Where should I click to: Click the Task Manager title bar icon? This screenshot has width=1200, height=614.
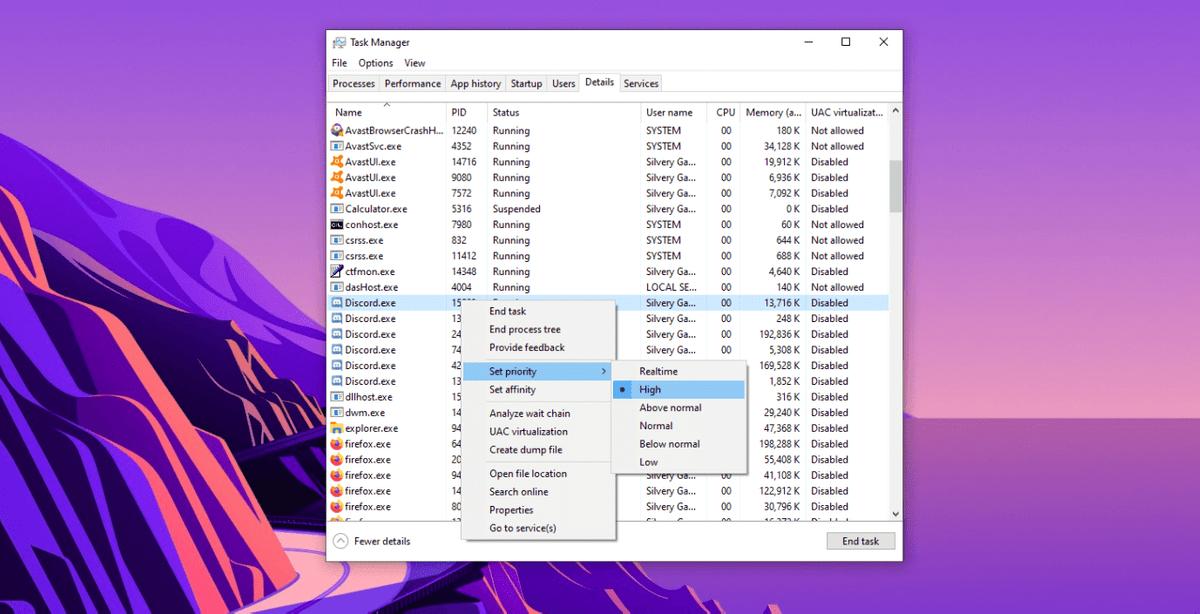pos(338,42)
